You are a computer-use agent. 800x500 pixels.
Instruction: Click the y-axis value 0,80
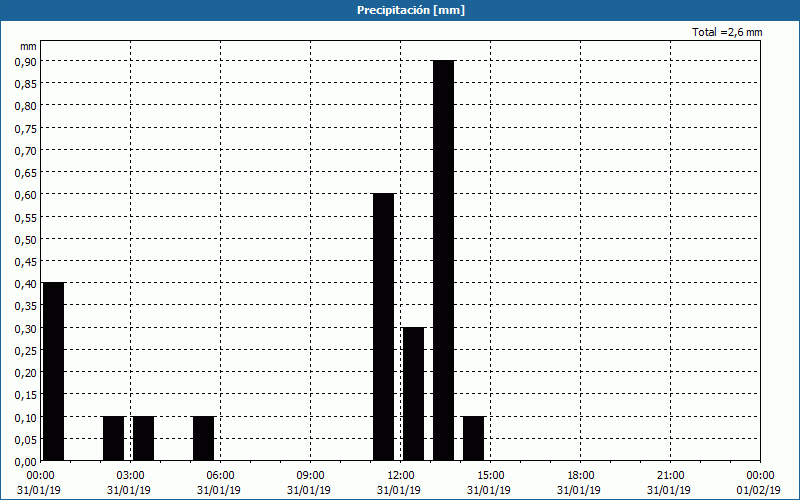26,106
